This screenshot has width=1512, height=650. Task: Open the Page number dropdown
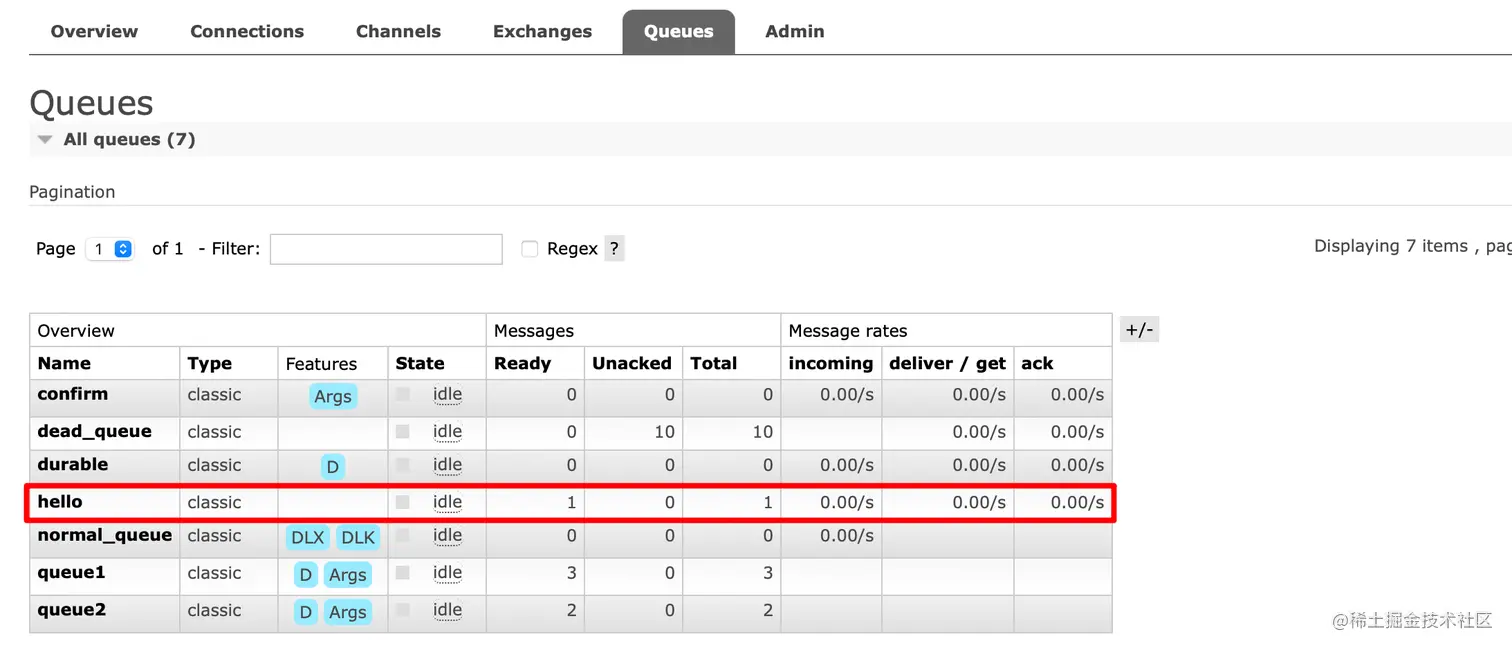(110, 249)
